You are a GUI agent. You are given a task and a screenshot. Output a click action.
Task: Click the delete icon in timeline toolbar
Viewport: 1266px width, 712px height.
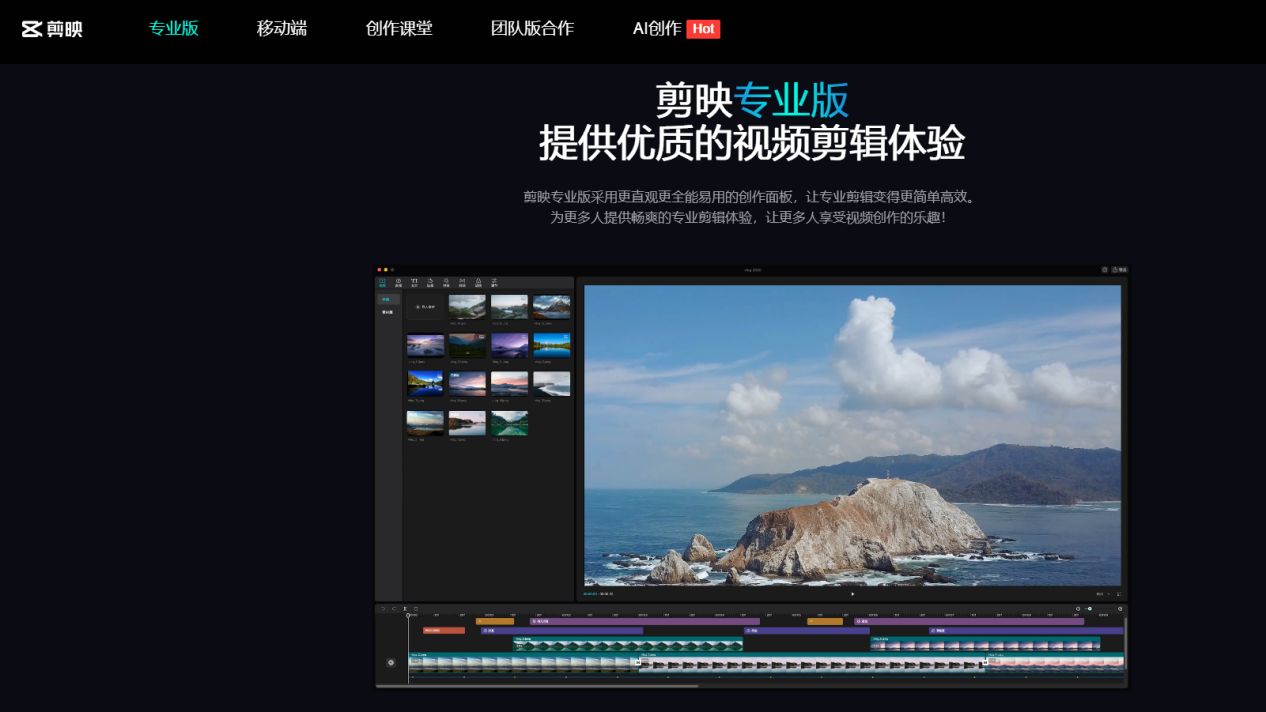(416, 609)
